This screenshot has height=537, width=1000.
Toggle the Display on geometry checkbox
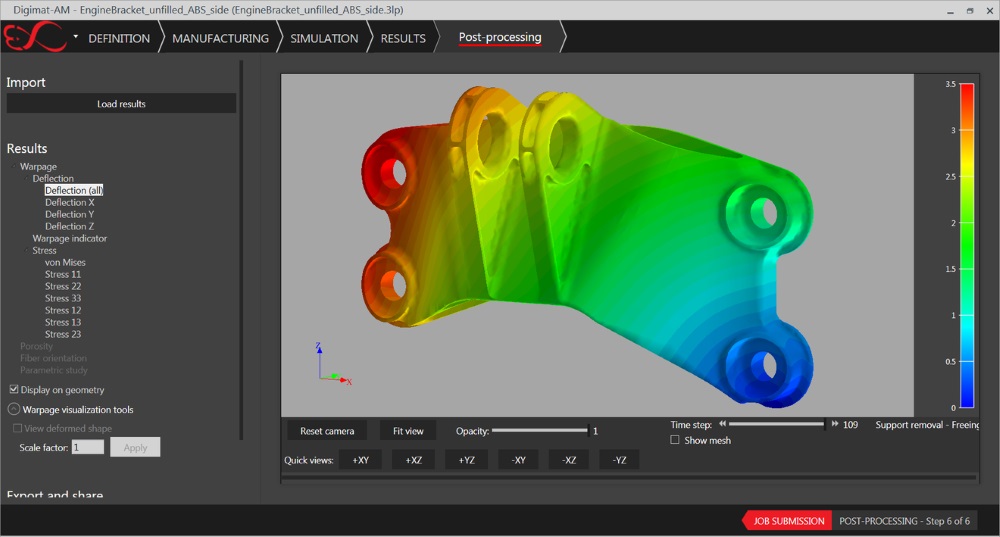pyautogui.click(x=14, y=390)
